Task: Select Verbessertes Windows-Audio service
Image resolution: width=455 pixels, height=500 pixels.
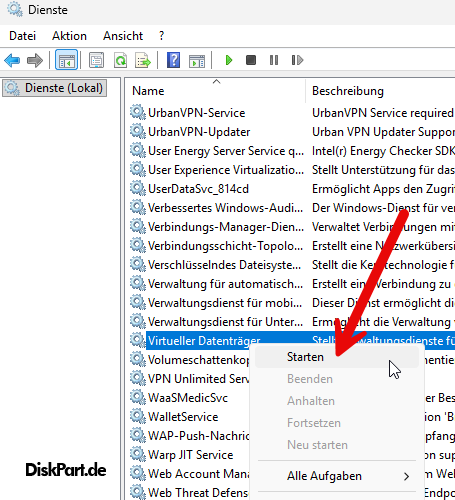Action: 226,208
